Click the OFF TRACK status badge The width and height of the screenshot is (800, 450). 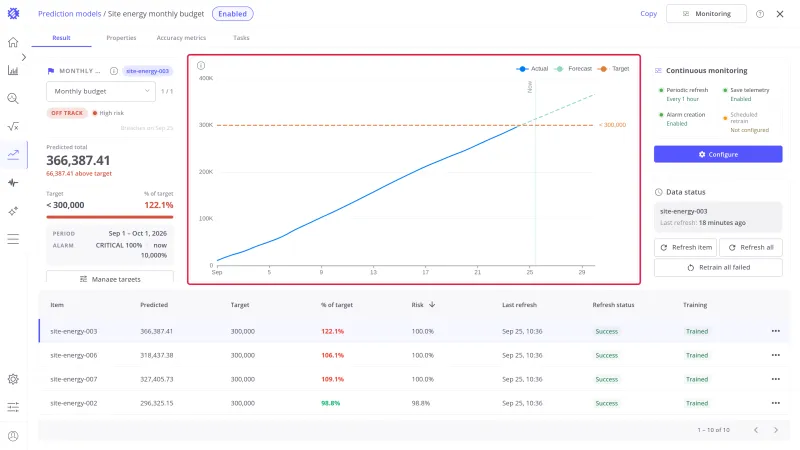67,113
